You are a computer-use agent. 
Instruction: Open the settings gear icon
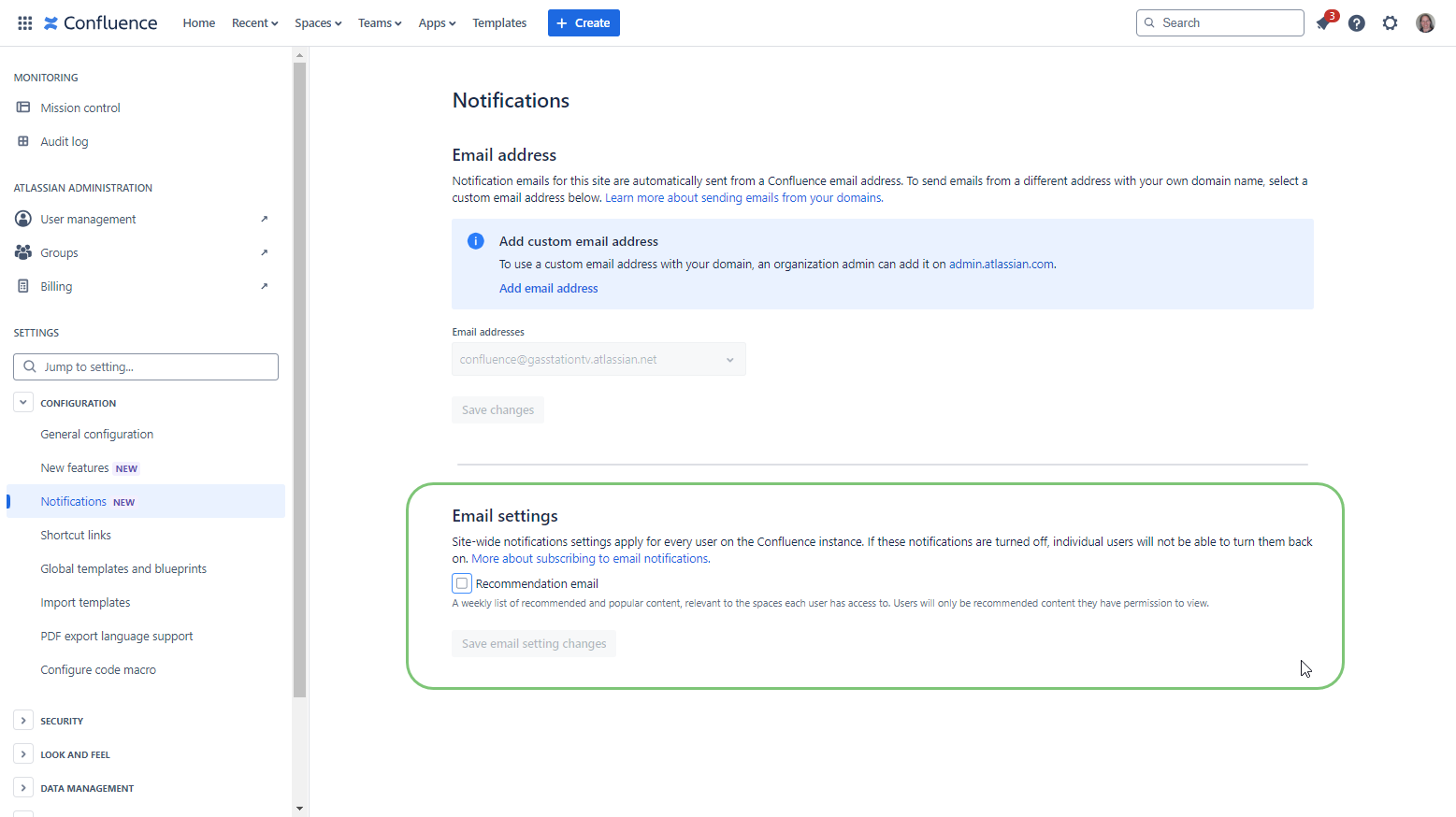1390,22
